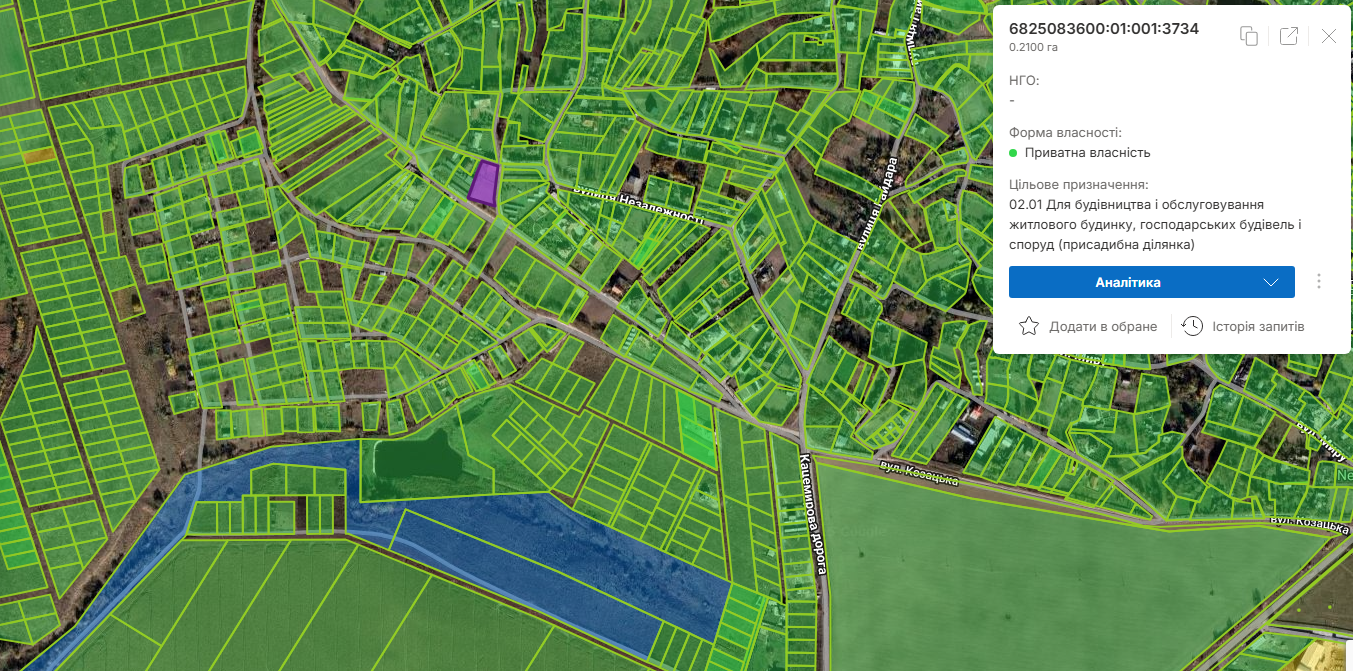Open parcel details in a new window
The image size is (1353, 671).
(x=1289, y=36)
